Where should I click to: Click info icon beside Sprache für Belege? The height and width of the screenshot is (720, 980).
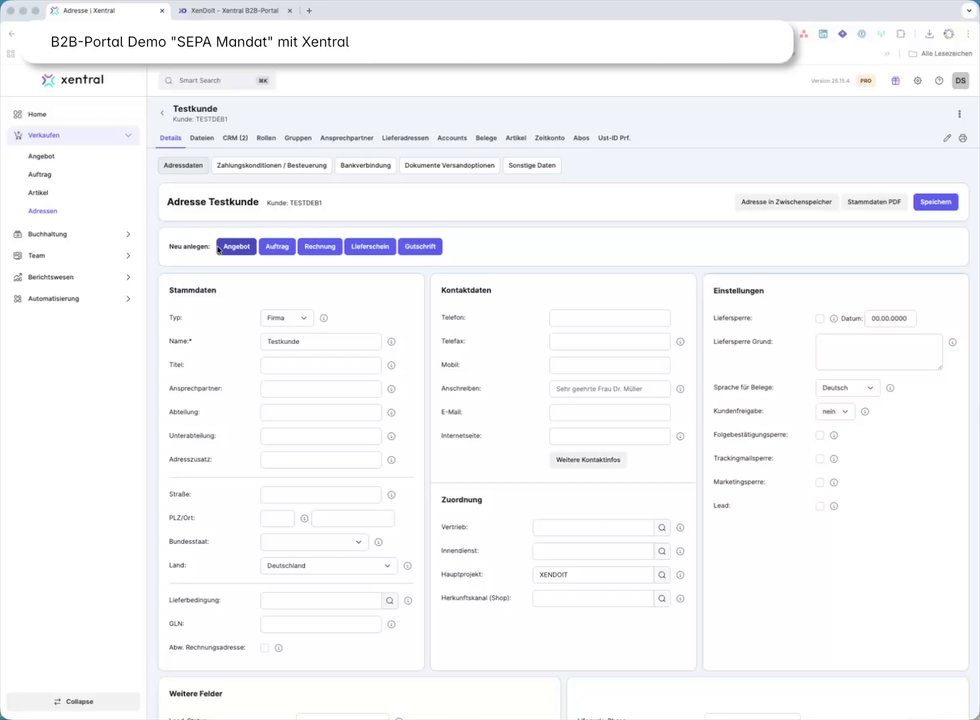pyautogui.click(x=890, y=388)
